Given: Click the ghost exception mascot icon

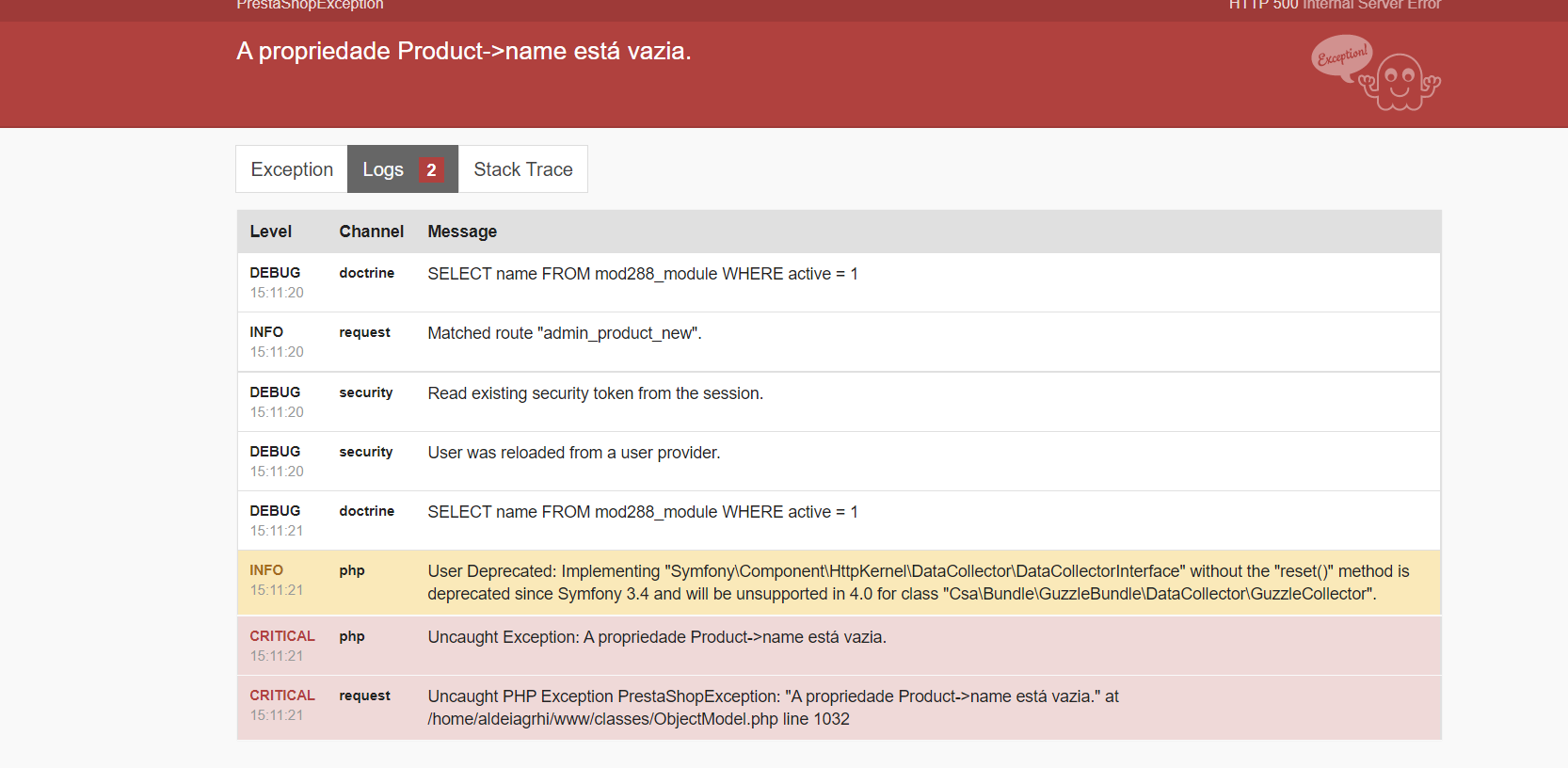Looking at the screenshot, I should click(x=1400, y=83).
